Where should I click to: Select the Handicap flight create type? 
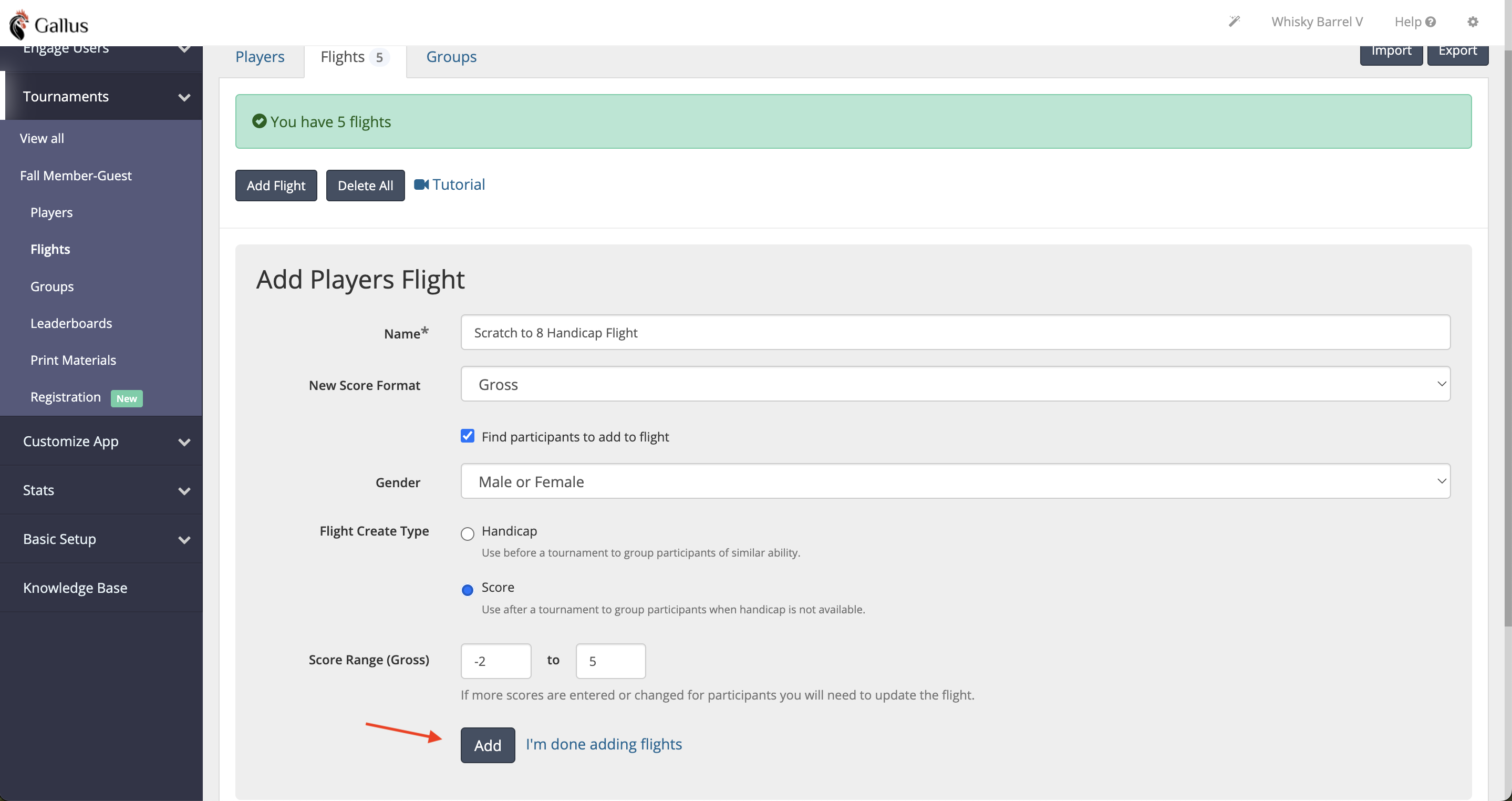pyautogui.click(x=467, y=534)
